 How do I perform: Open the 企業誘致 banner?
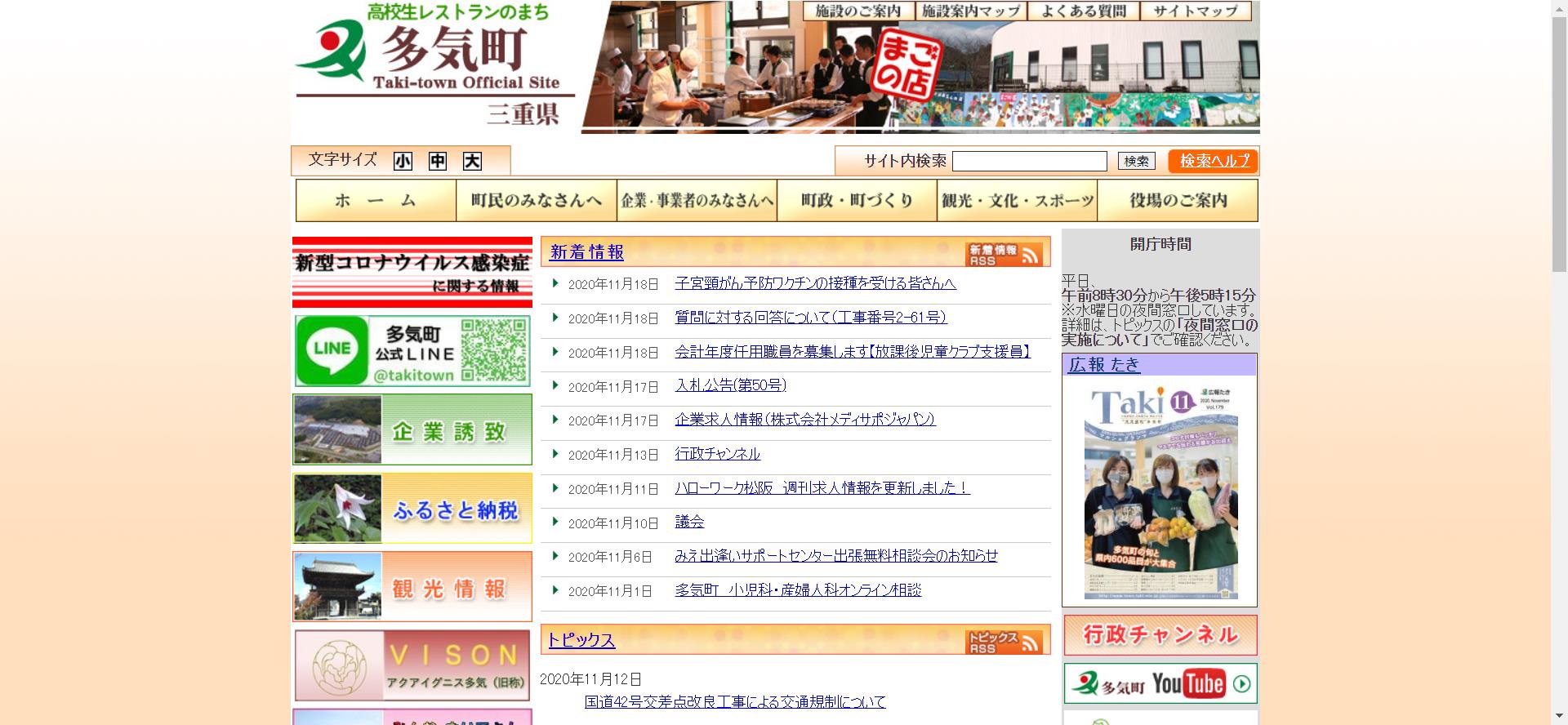[412, 429]
